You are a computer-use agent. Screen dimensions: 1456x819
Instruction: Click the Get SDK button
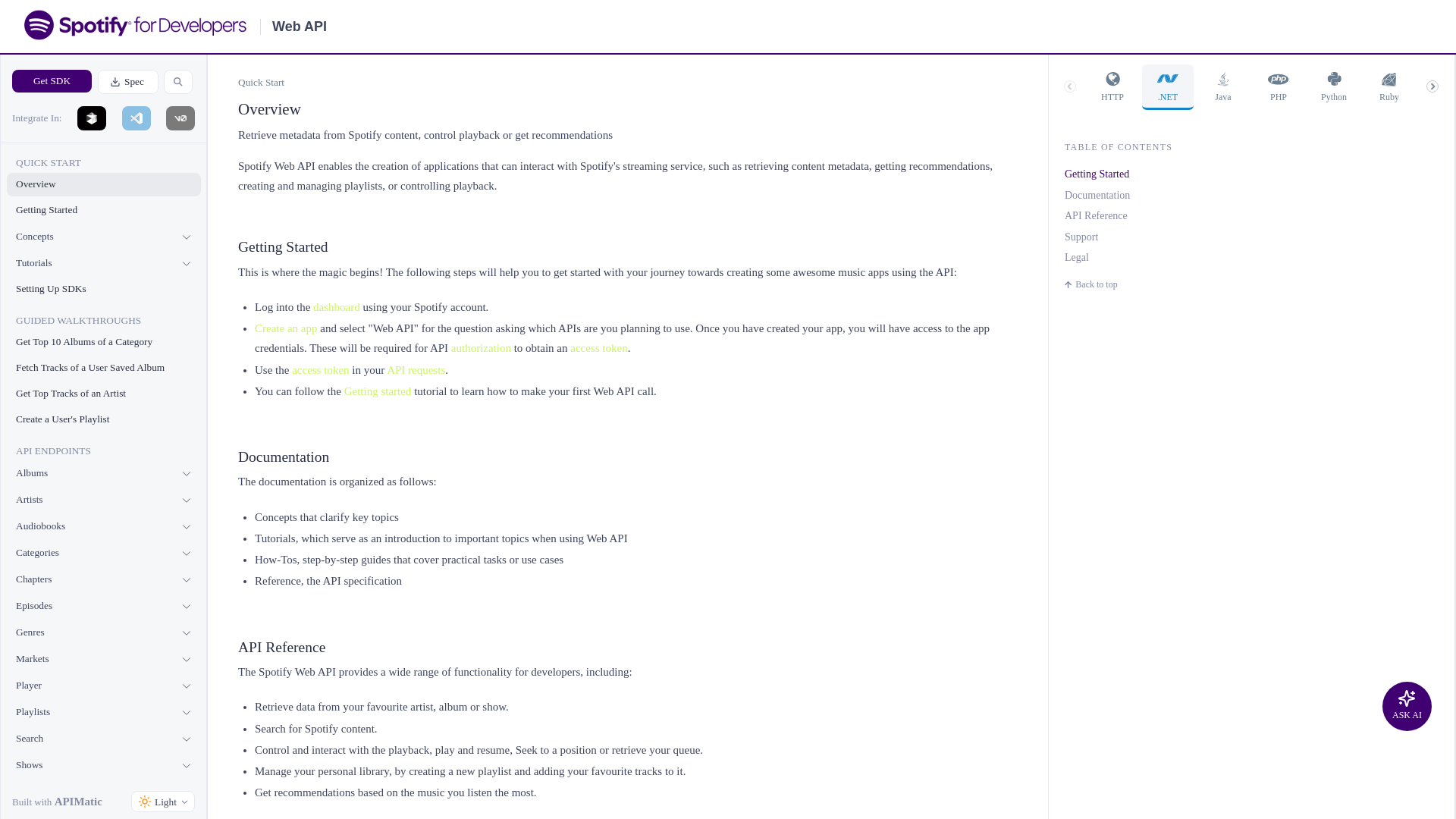52,81
